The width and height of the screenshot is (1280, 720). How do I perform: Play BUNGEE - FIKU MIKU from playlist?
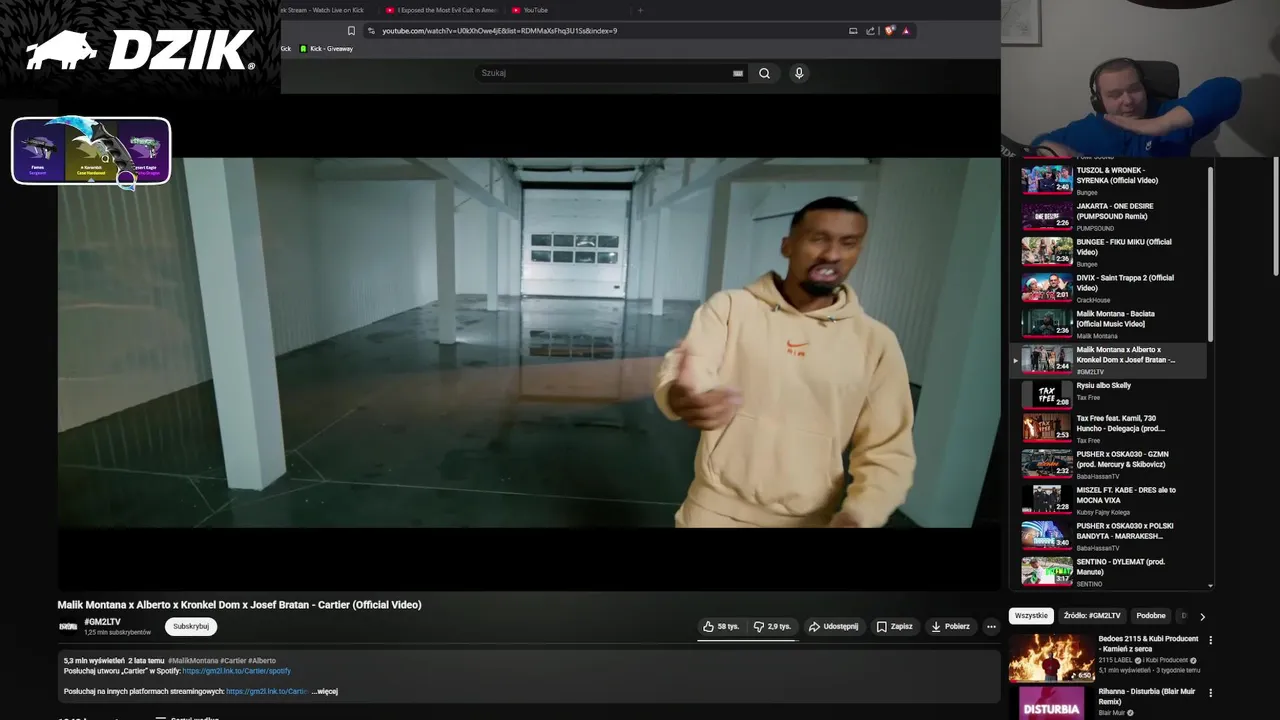1113,252
